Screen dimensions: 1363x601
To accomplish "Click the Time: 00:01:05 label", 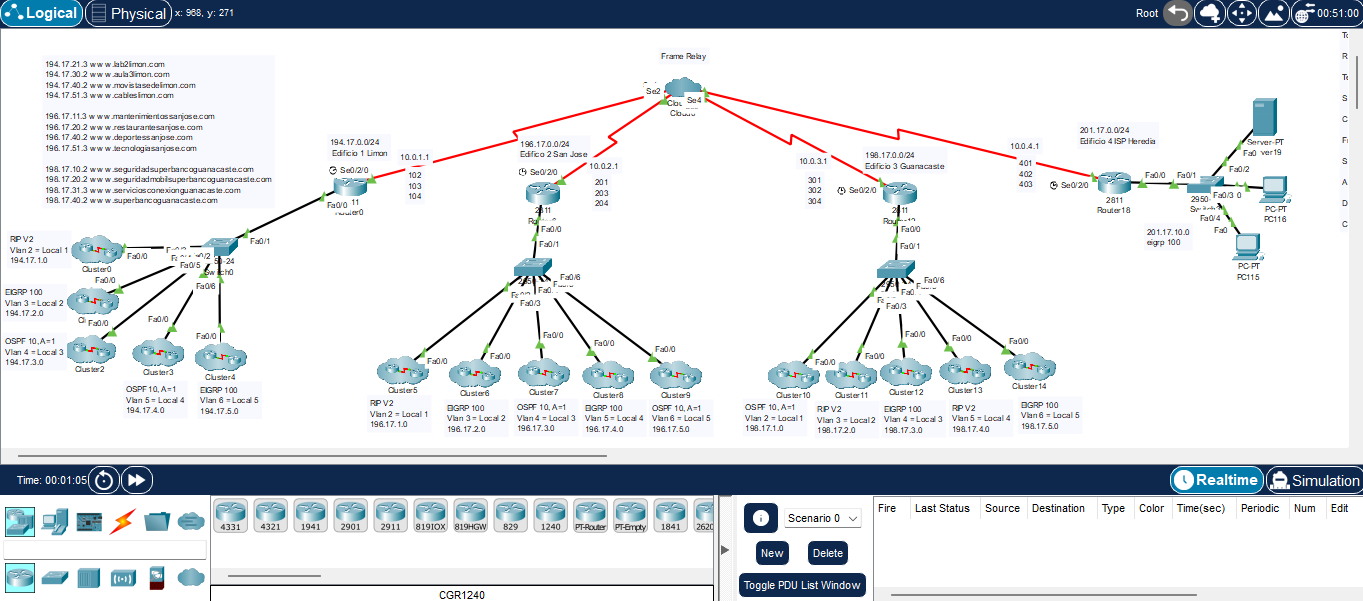I will click(x=52, y=481).
